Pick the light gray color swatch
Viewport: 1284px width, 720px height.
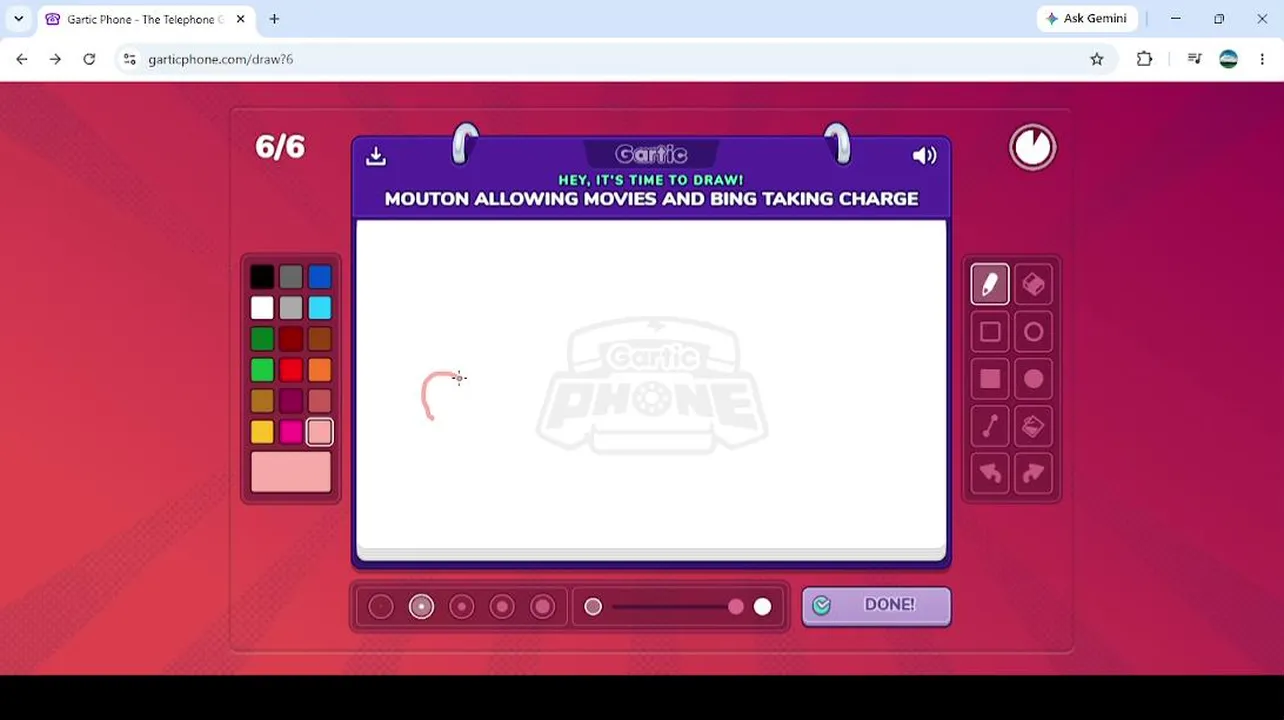pyautogui.click(x=291, y=308)
